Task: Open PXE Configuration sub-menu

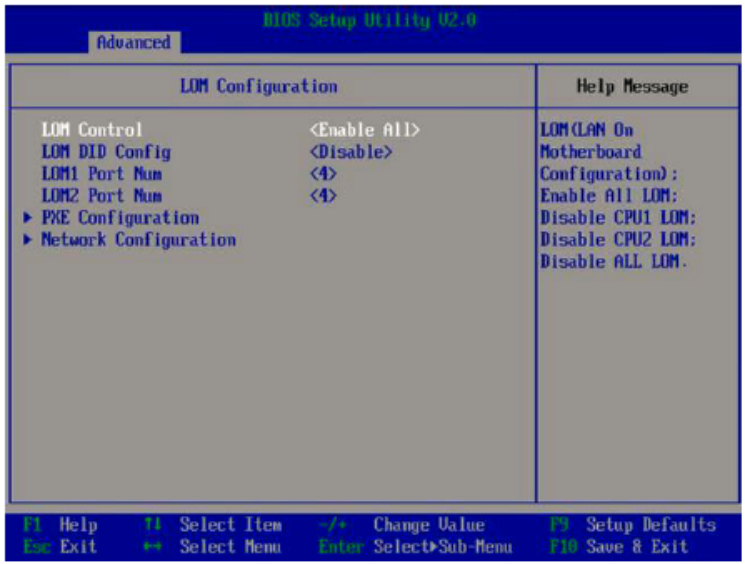Action: (120, 218)
